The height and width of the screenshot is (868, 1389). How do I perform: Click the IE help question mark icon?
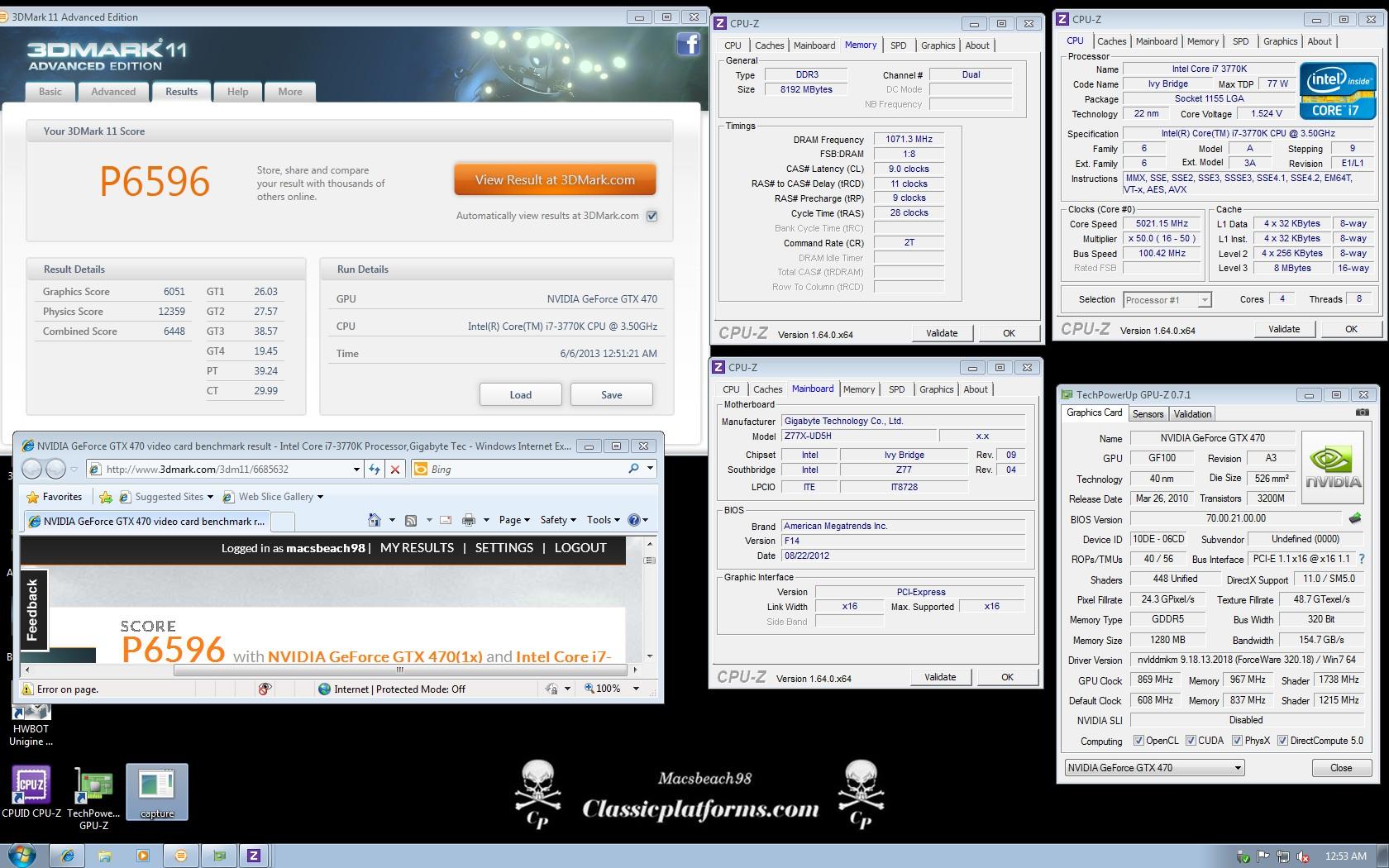[x=633, y=520]
